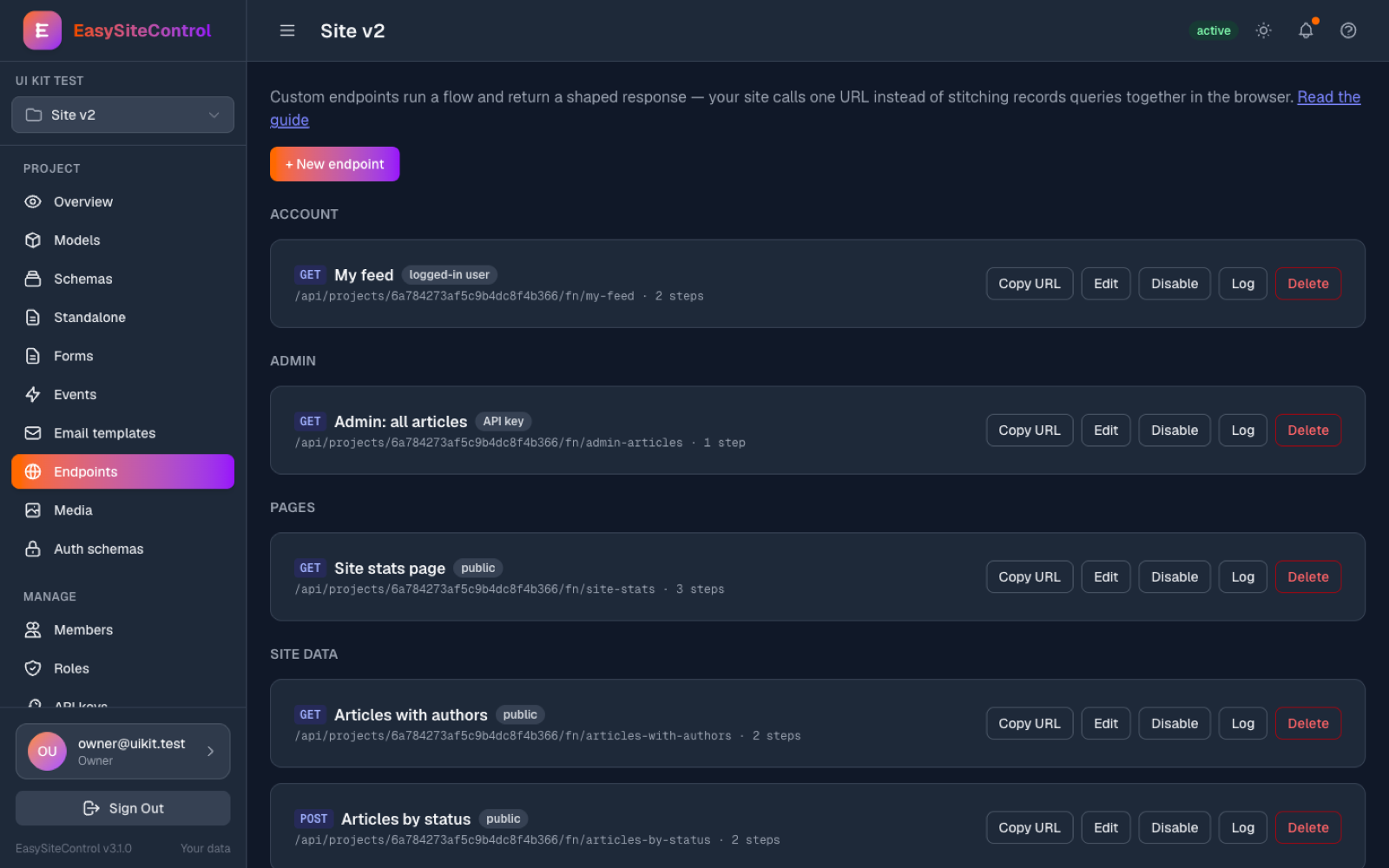Open Email templates via envelope icon
Image resolution: width=1389 pixels, height=868 pixels.
point(33,433)
